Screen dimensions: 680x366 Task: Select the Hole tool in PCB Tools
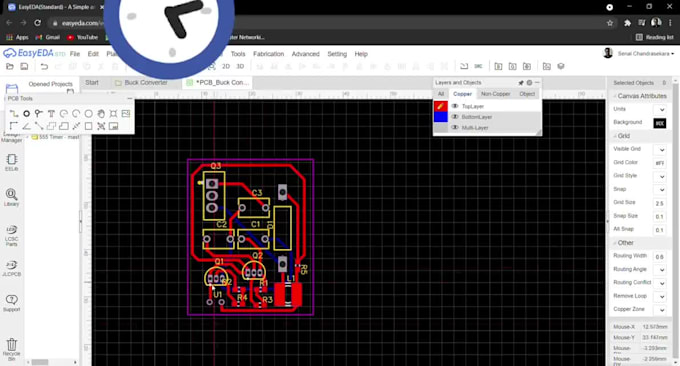[113, 114]
